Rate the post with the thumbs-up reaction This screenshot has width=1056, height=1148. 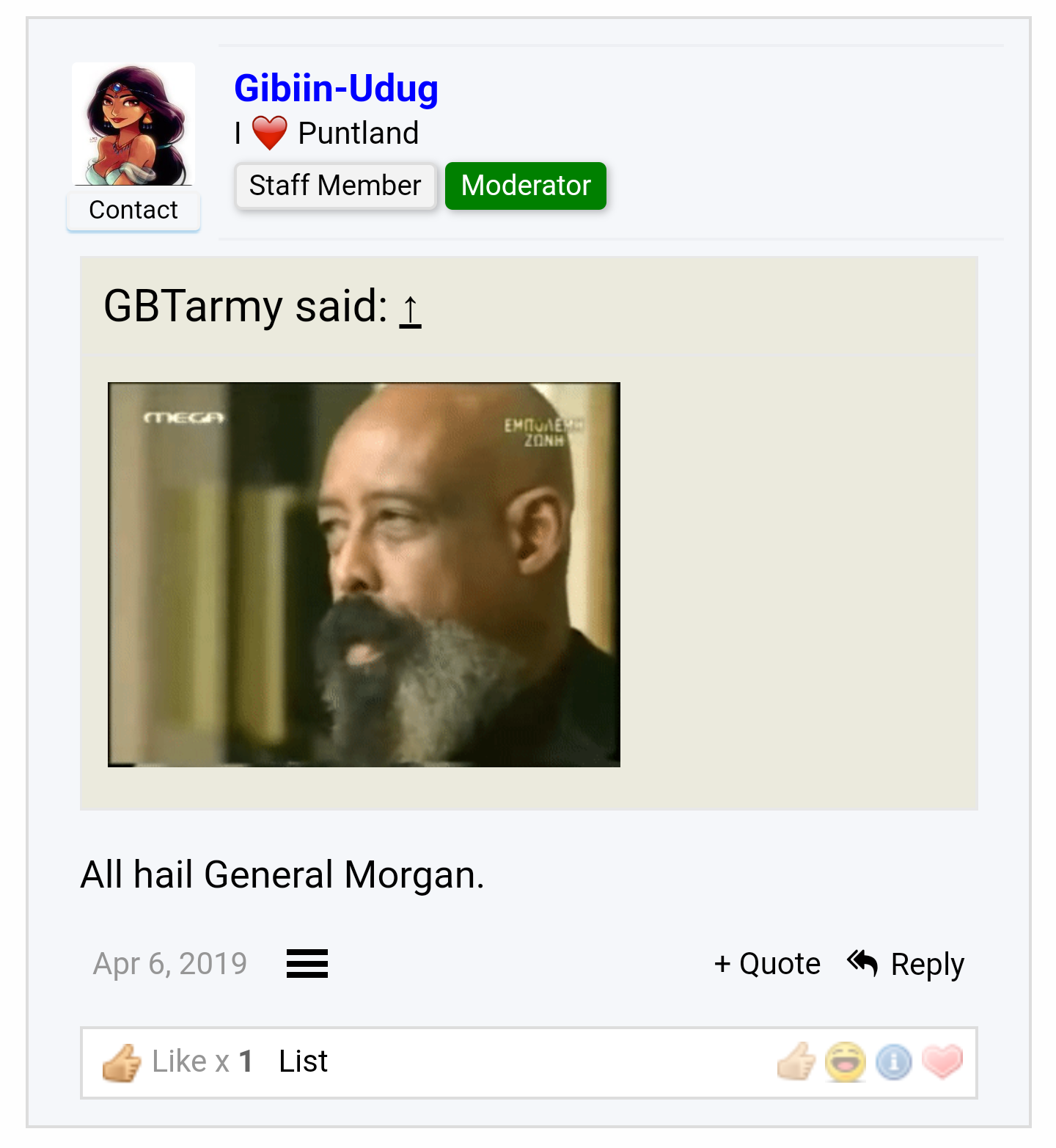(796, 1061)
